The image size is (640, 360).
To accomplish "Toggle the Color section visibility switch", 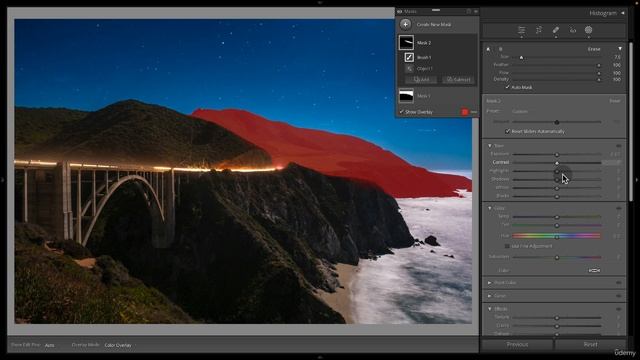I will click(x=619, y=208).
